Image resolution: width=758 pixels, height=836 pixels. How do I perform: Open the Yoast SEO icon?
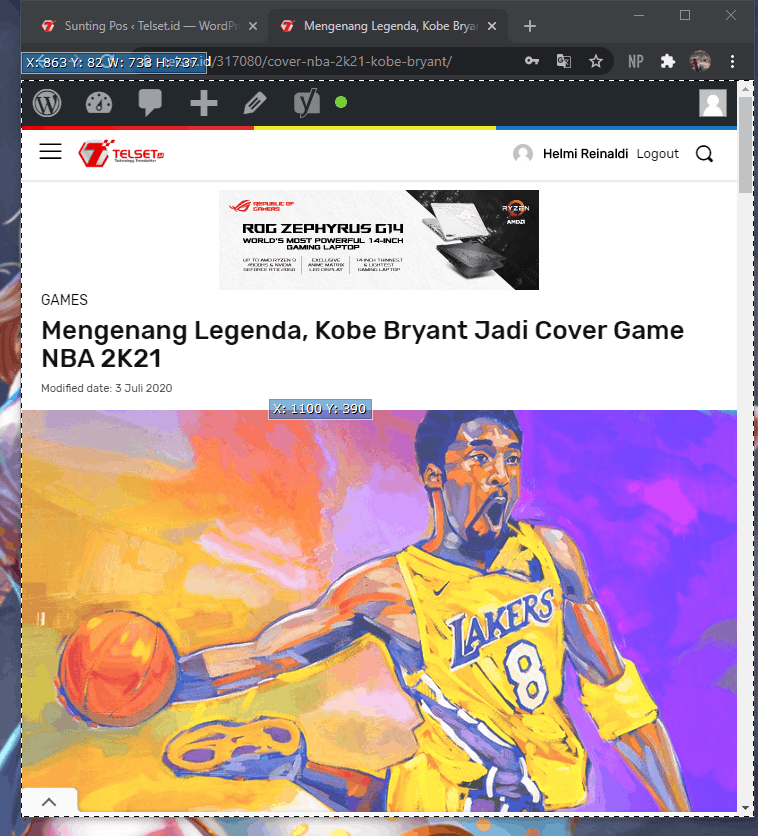point(307,102)
